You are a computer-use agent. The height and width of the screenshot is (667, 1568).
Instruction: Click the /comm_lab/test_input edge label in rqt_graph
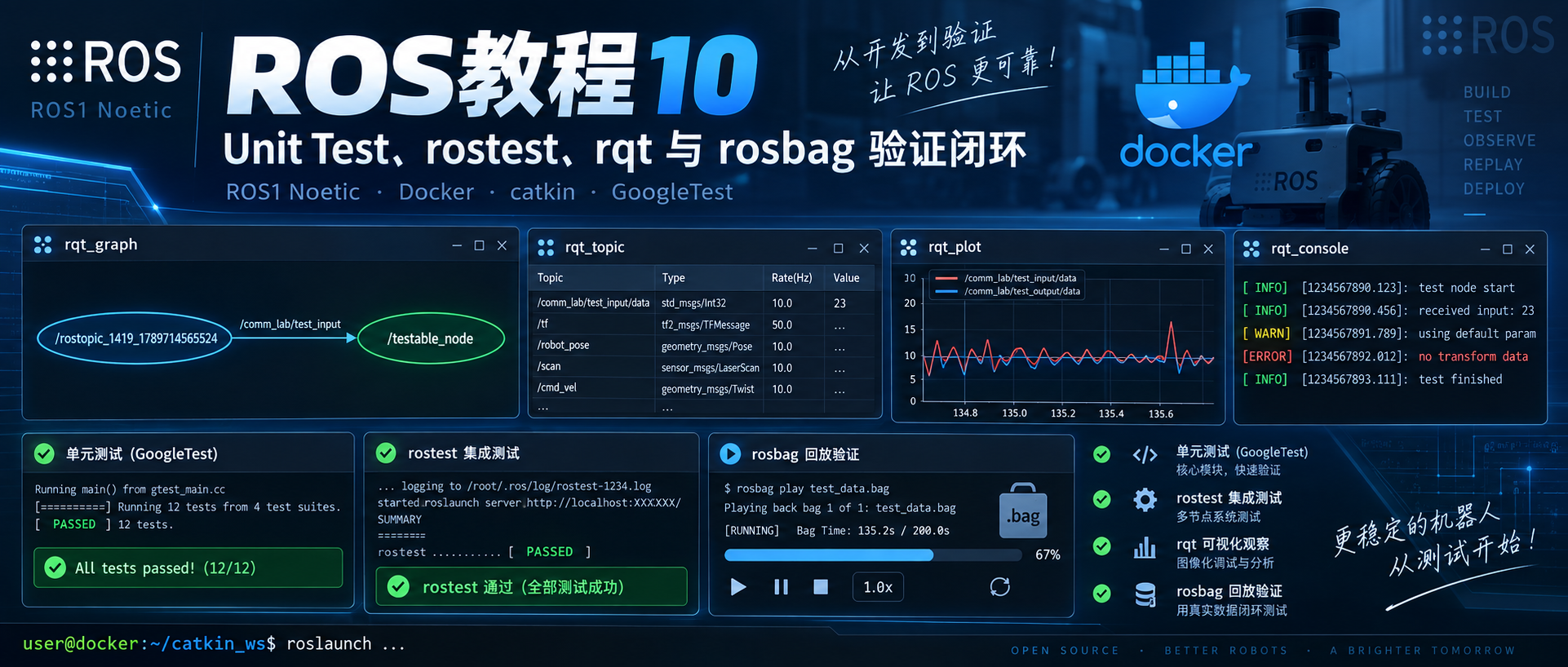click(290, 324)
